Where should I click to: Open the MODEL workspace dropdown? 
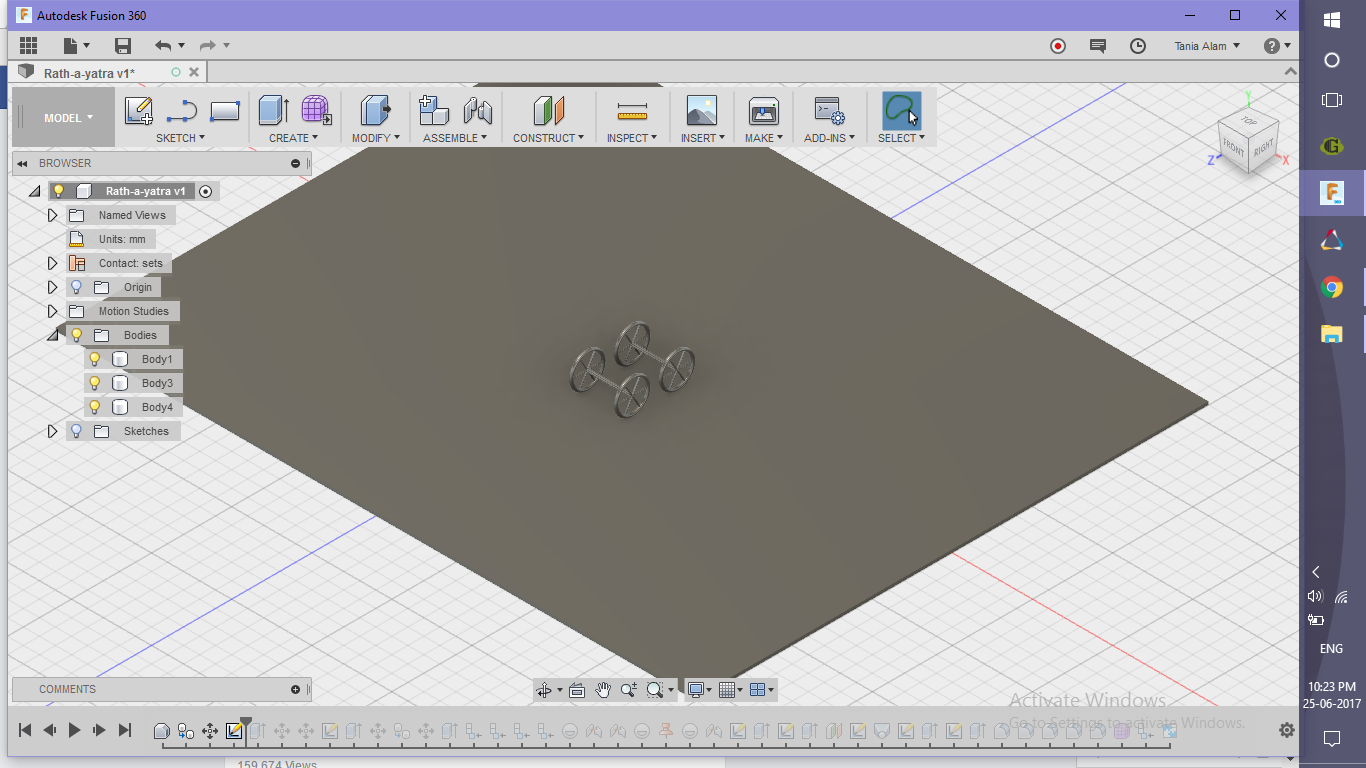(x=67, y=118)
